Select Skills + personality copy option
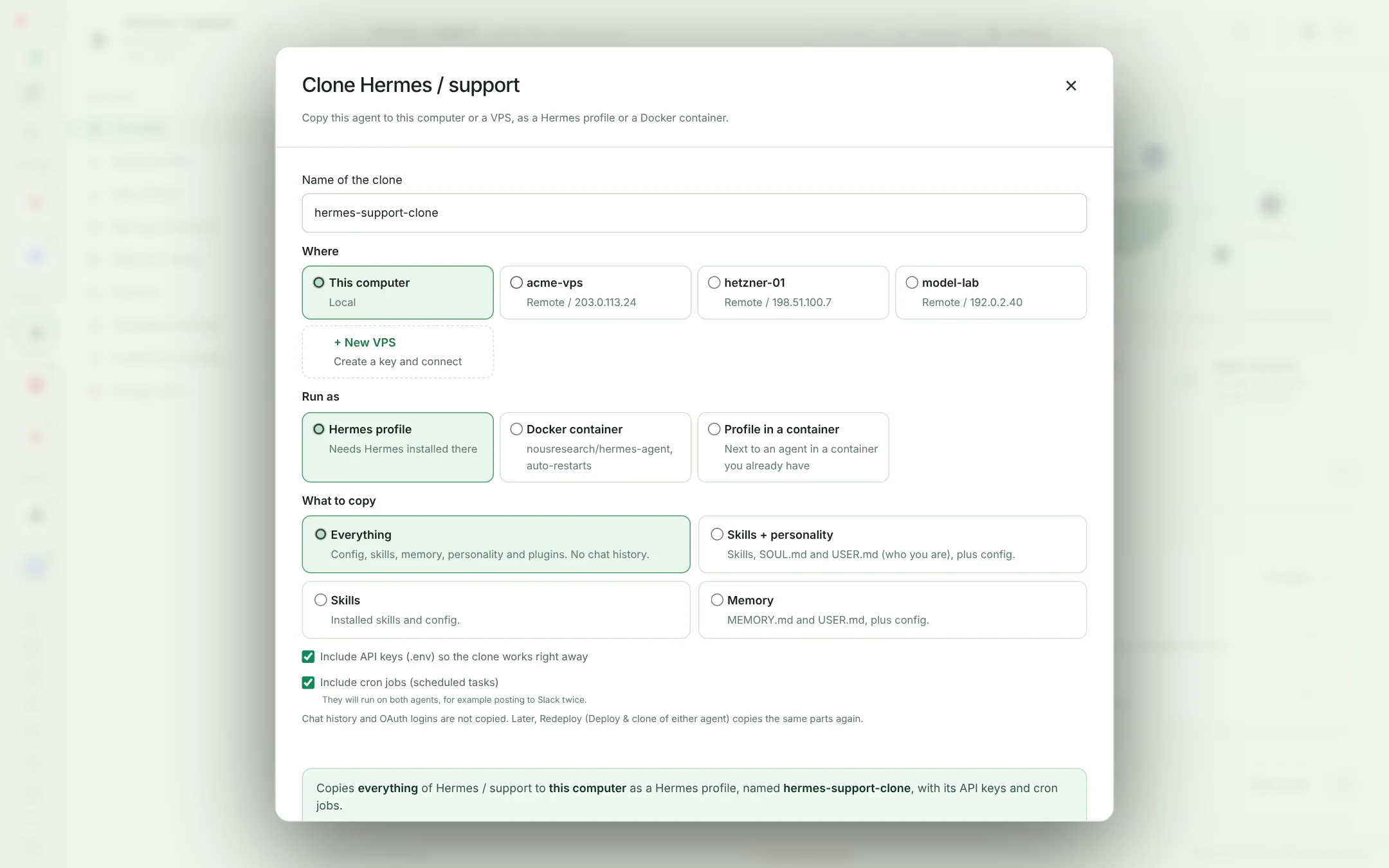Screen dimensions: 1389x868 click(893, 544)
